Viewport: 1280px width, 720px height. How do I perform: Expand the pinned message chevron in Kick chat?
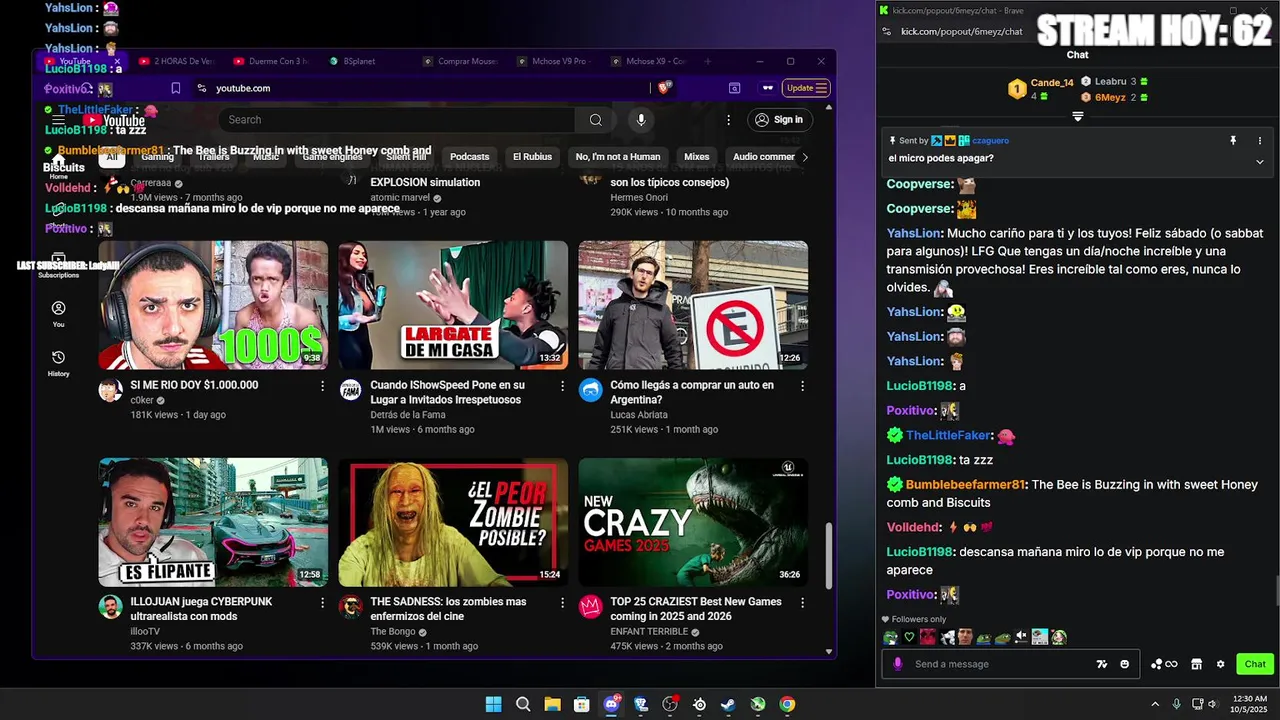click(1260, 161)
